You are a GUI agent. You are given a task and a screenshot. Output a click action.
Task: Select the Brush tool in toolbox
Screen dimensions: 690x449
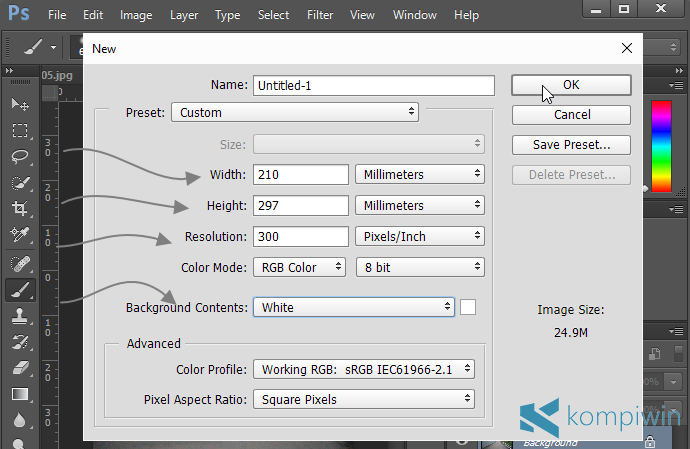tap(20, 290)
